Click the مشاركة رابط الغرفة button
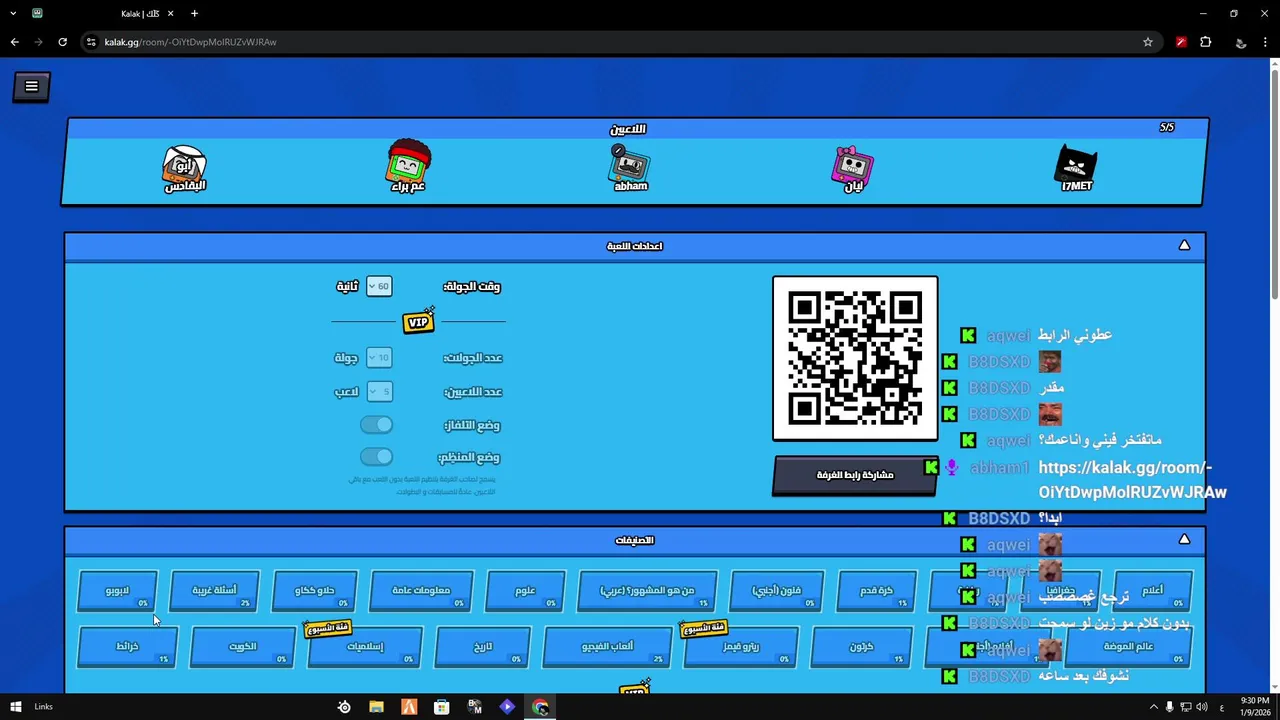 tap(855, 475)
